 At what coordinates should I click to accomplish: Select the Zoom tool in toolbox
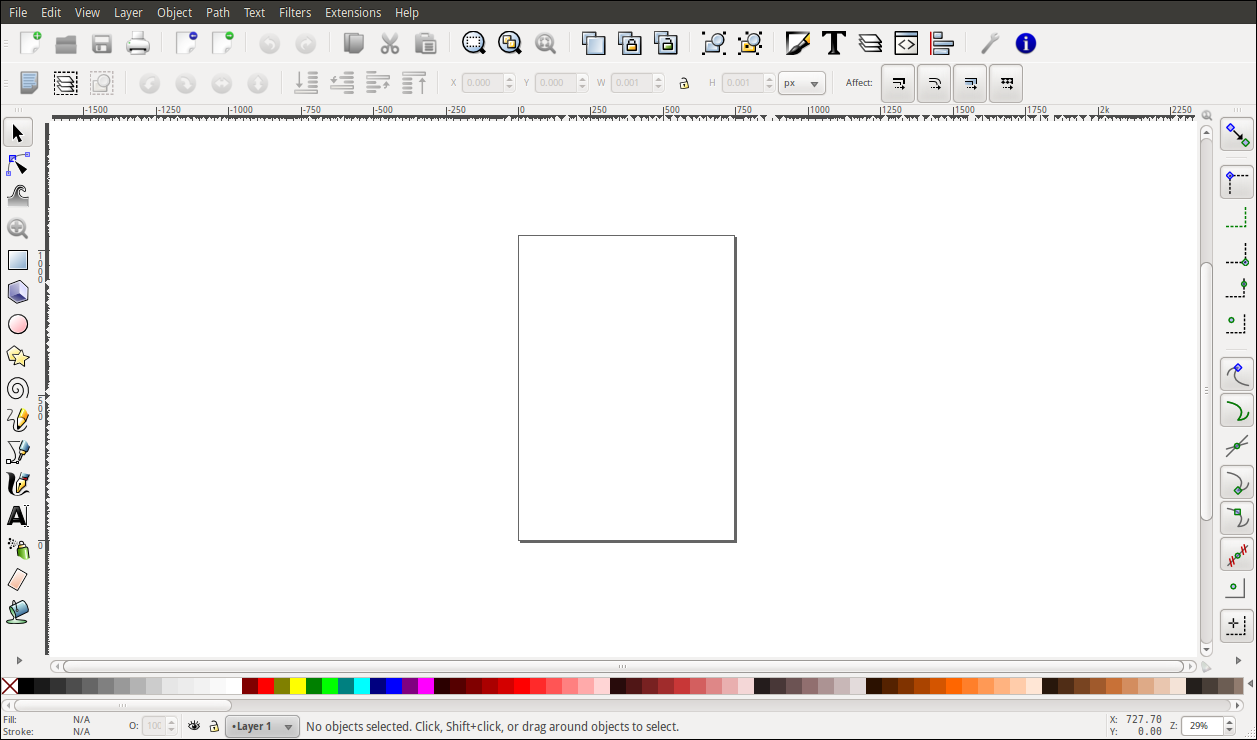tap(18, 228)
